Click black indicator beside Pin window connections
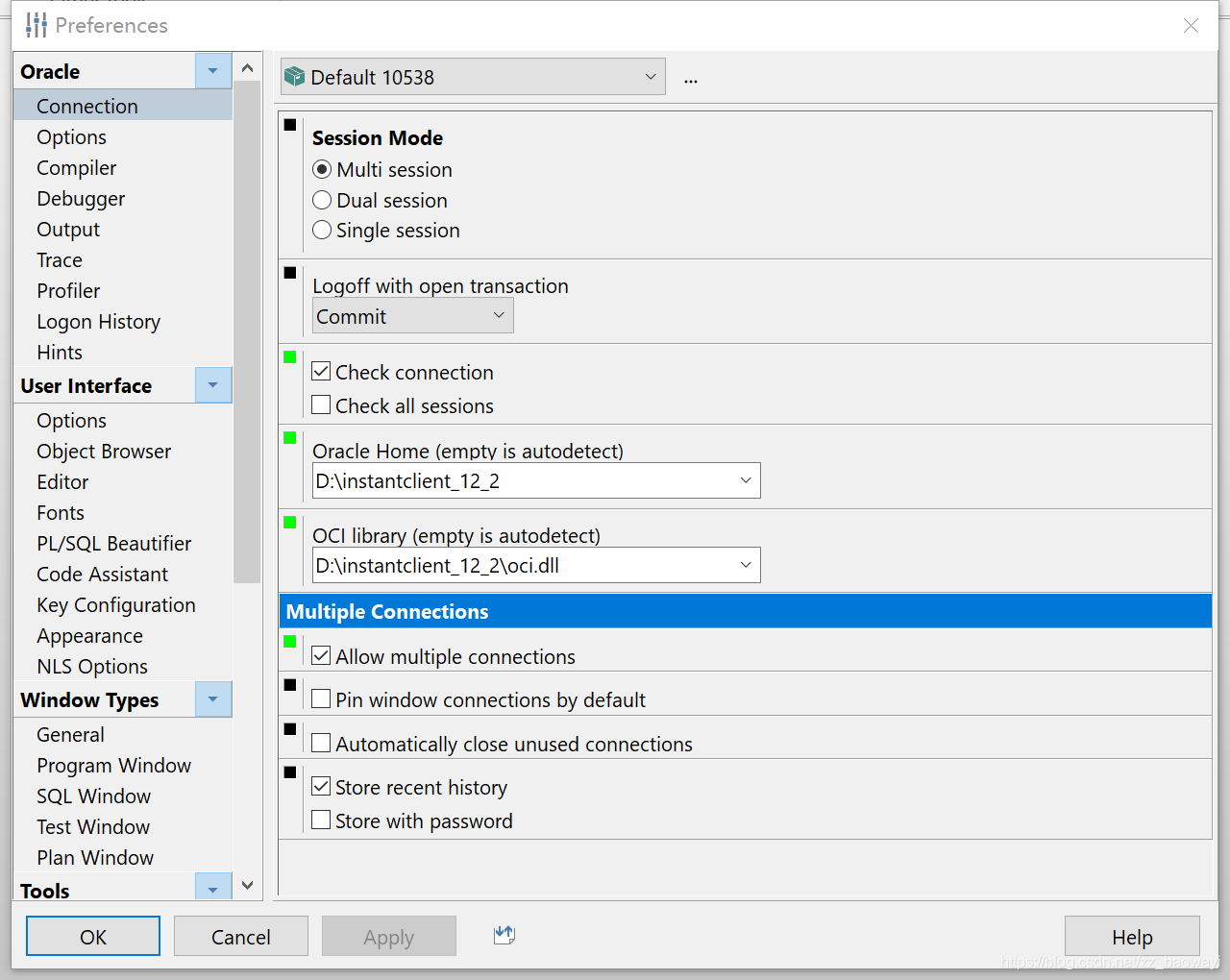This screenshot has width=1230, height=980. click(290, 685)
